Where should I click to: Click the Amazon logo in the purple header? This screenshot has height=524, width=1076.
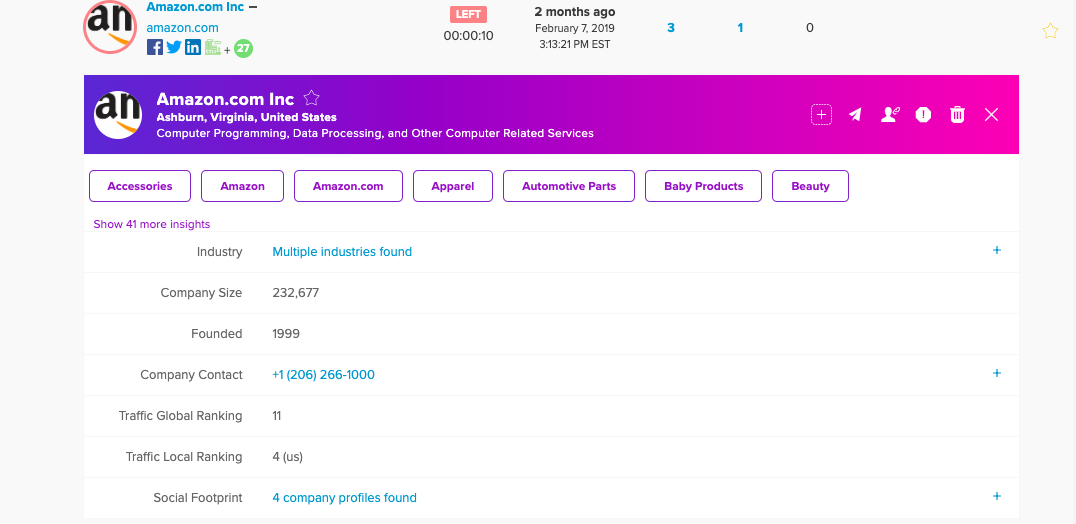[x=118, y=114]
